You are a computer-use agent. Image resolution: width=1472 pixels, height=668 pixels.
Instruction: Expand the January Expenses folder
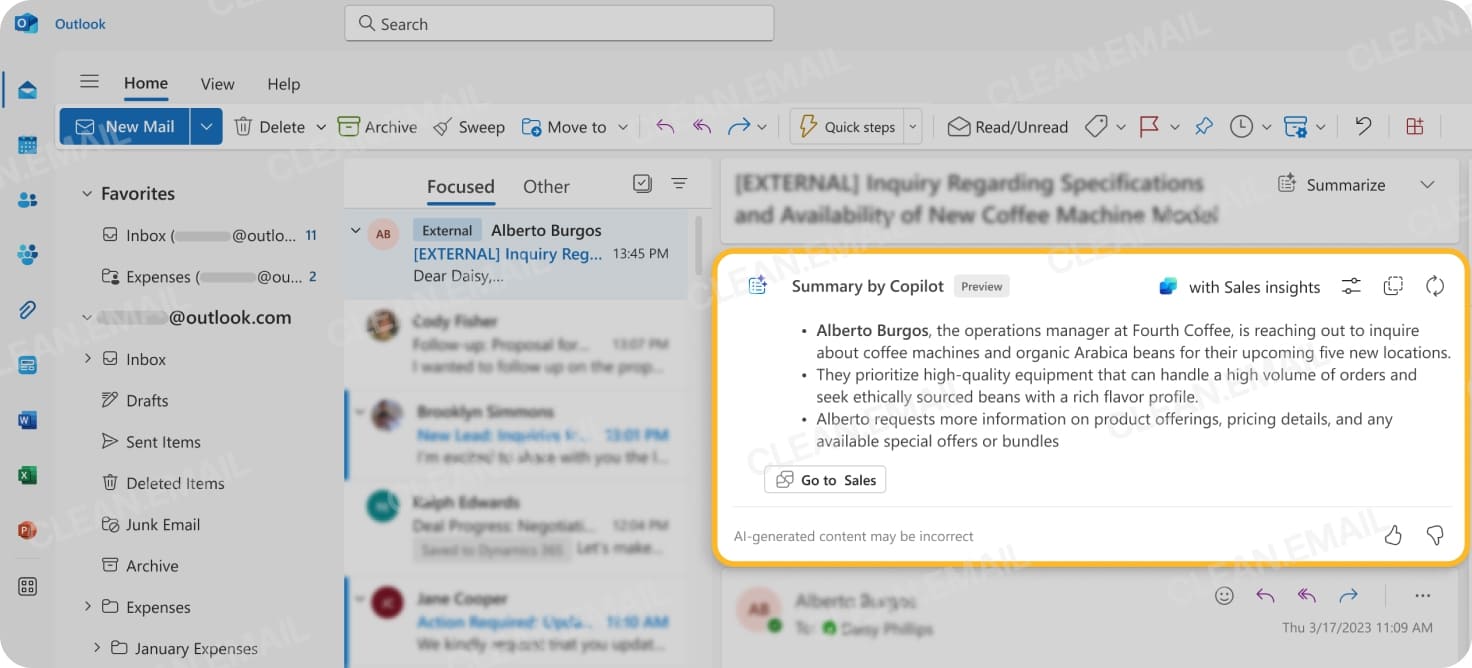(x=96, y=647)
